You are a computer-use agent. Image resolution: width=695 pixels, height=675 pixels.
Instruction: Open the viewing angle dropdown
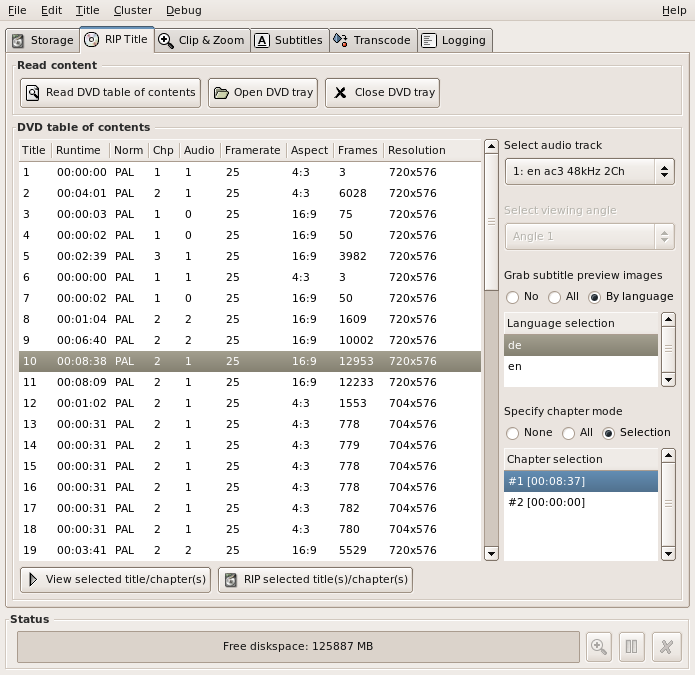[590, 237]
